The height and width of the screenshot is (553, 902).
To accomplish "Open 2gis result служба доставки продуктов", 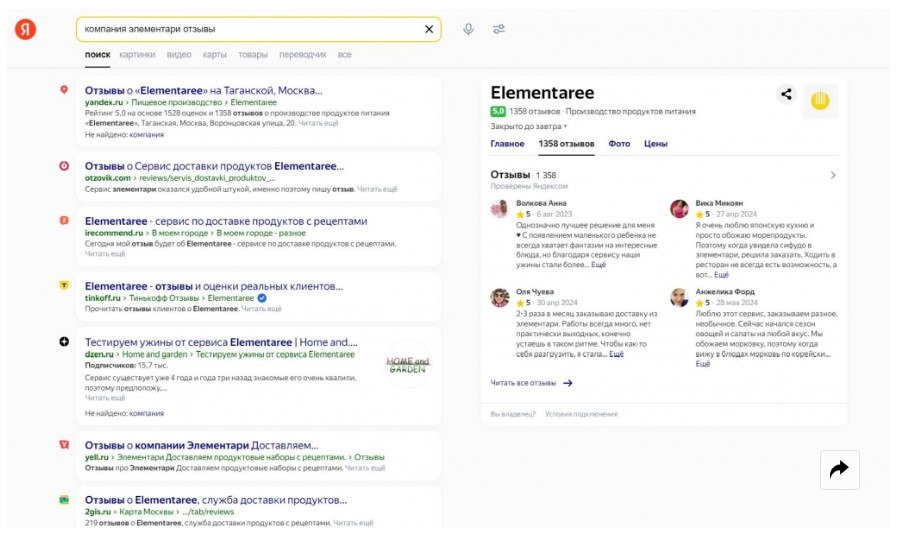I will (216, 499).
